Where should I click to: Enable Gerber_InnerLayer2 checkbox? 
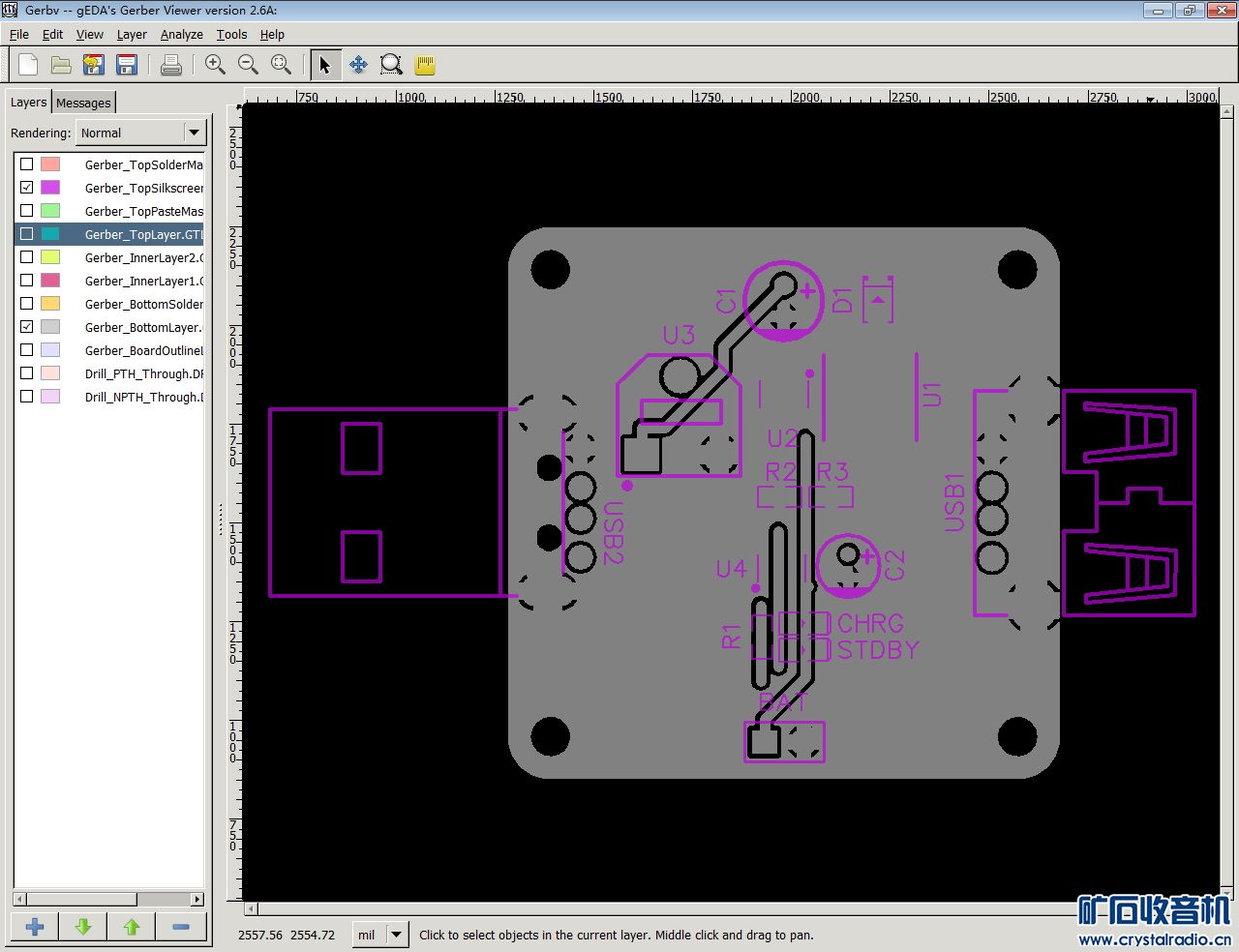click(x=27, y=257)
